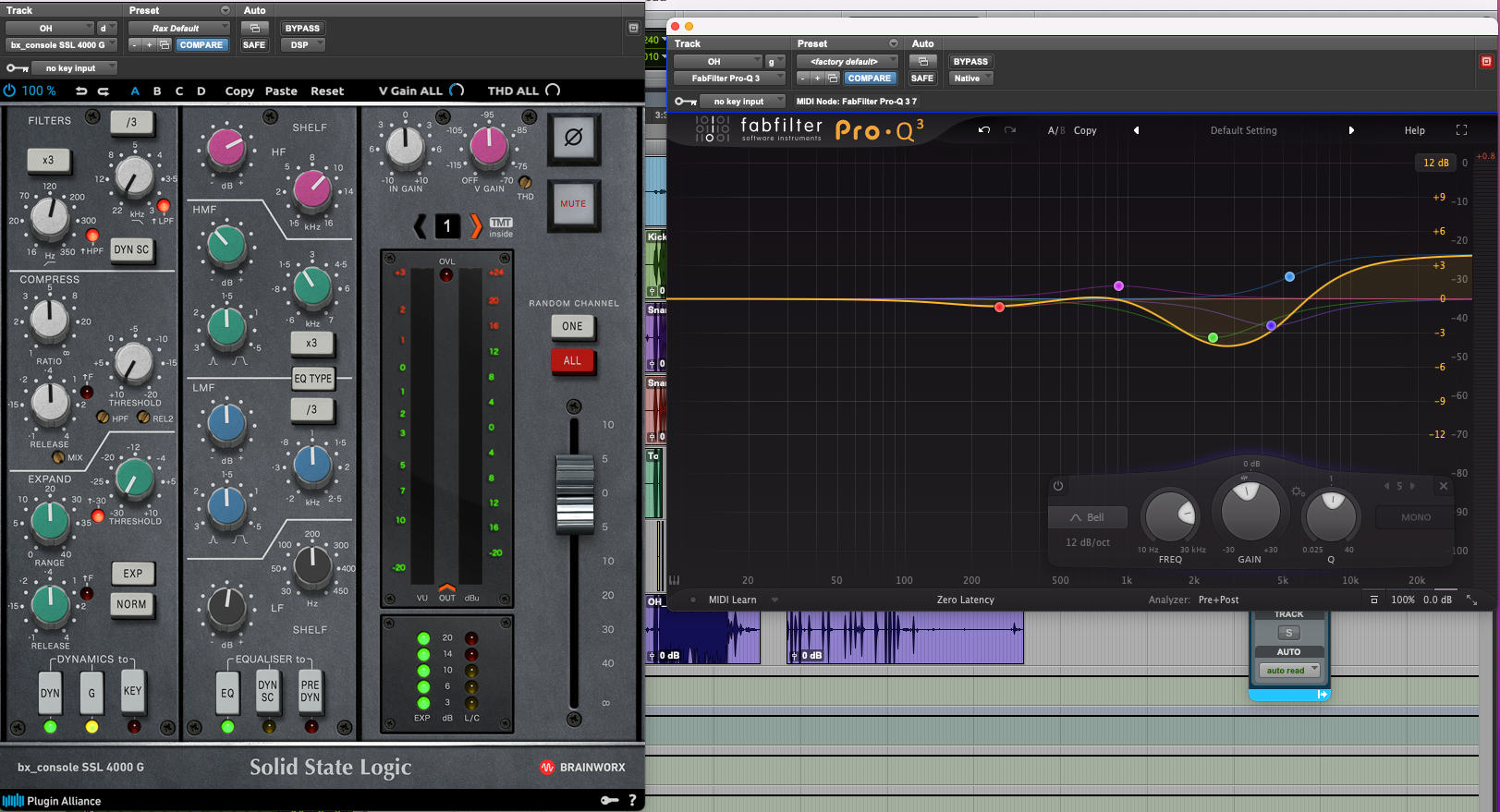Toggle BYPASS on FabFilter Pro-Q 3

(970, 62)
